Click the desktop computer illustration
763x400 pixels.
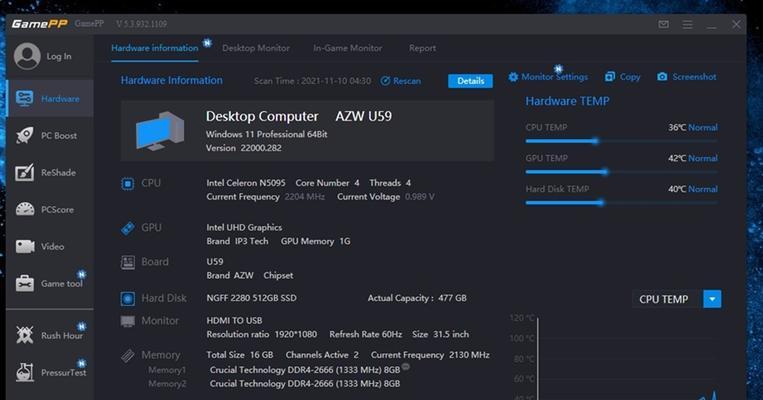pyautogui.click(x=160, y=131)
